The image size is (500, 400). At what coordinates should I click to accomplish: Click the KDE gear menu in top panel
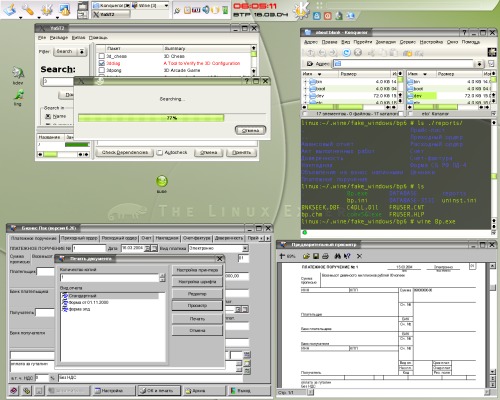(47, 10)
